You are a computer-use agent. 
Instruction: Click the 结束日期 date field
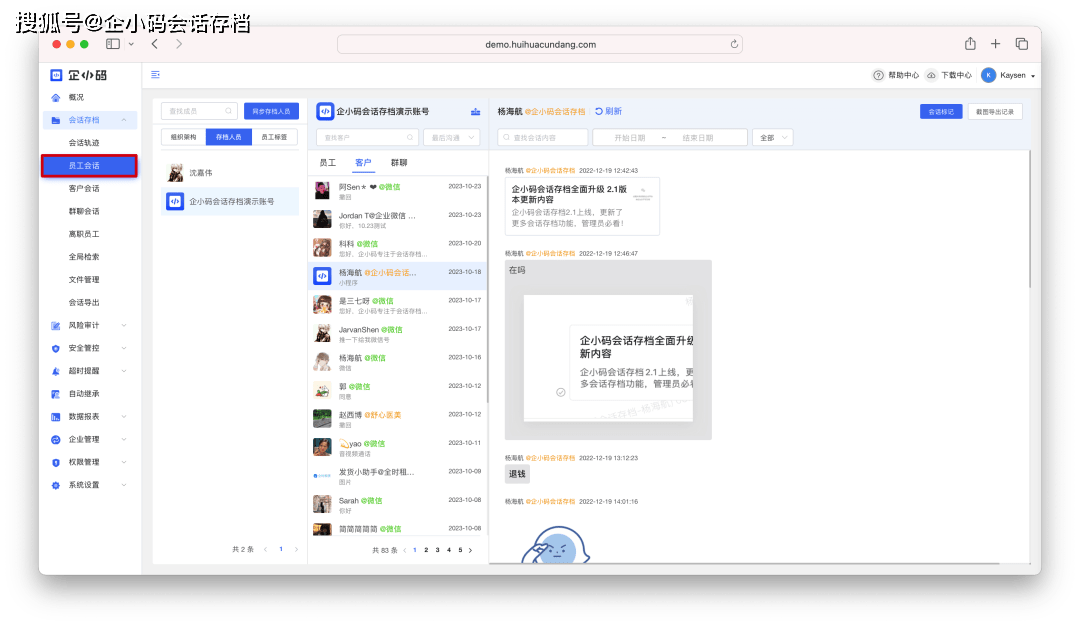(698, 138)
